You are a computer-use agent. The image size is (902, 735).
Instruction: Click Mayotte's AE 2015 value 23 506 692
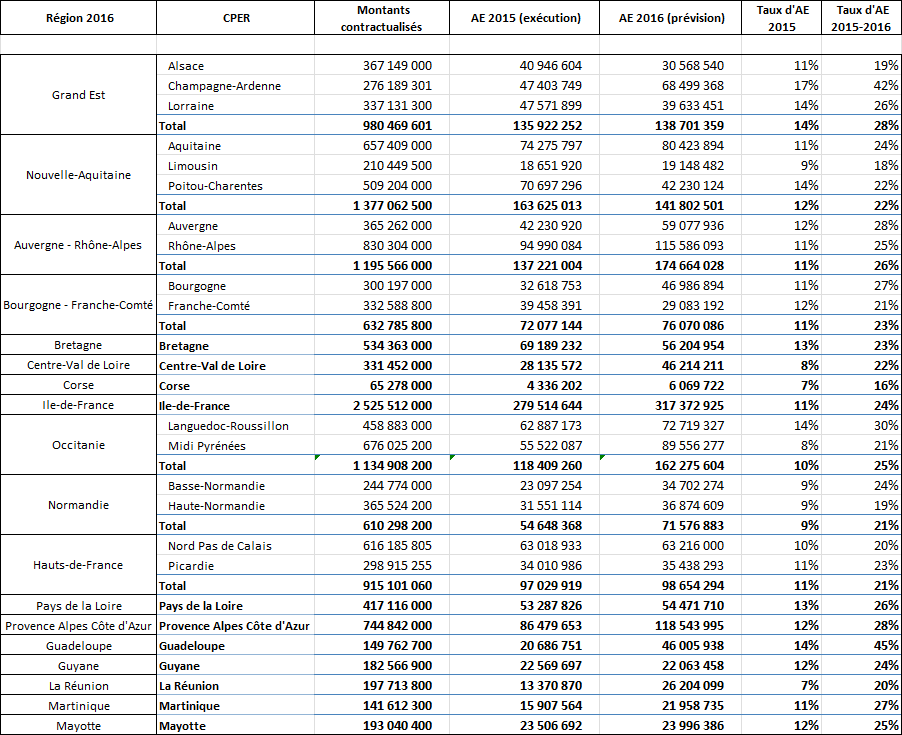[544, 726]
